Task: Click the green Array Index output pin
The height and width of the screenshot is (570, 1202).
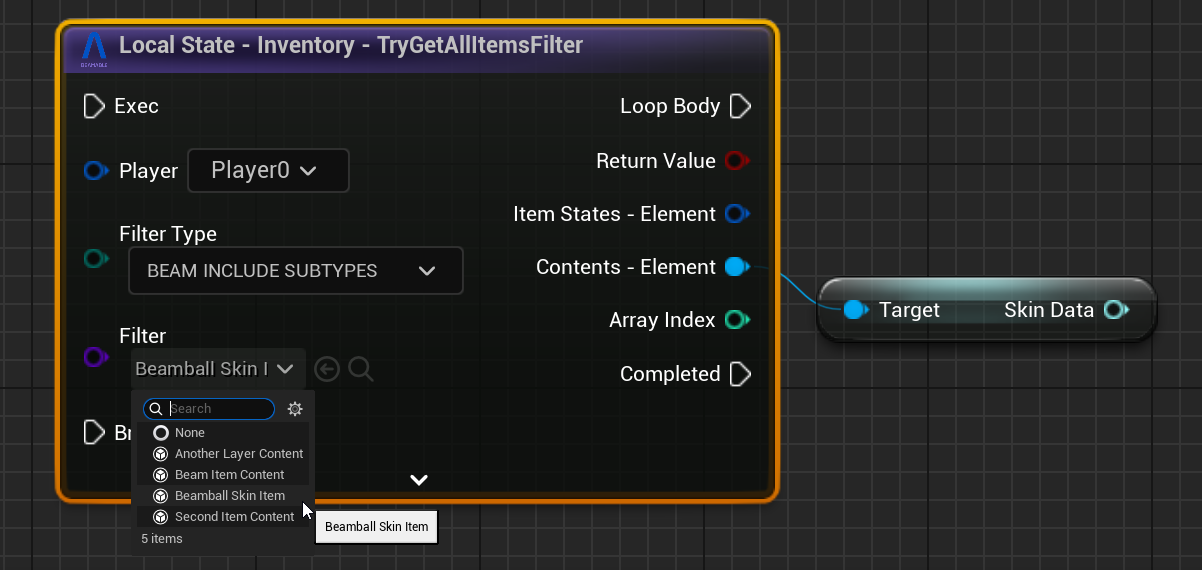Action: pyautogui.click(x=736, y=320)
